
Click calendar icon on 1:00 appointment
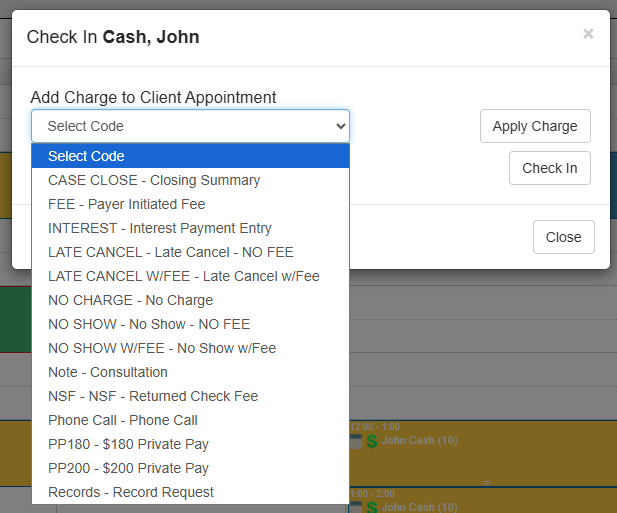point(356,507)
